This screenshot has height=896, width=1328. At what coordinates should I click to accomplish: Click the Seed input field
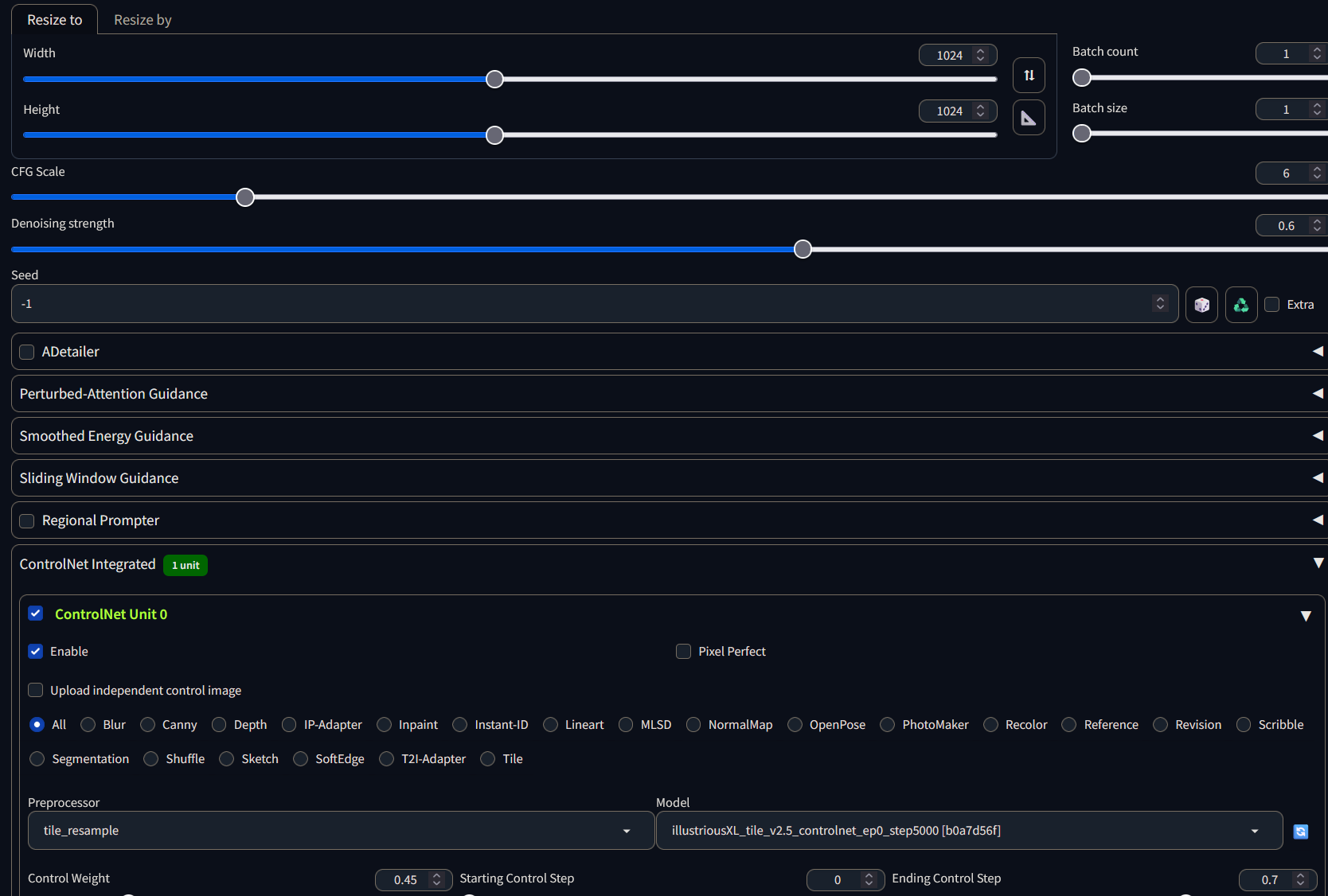tap(595, 304)
